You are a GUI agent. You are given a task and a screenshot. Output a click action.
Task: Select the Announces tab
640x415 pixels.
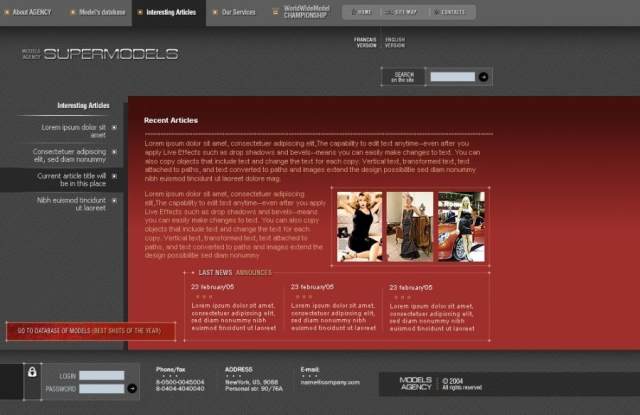click(253, 273)
